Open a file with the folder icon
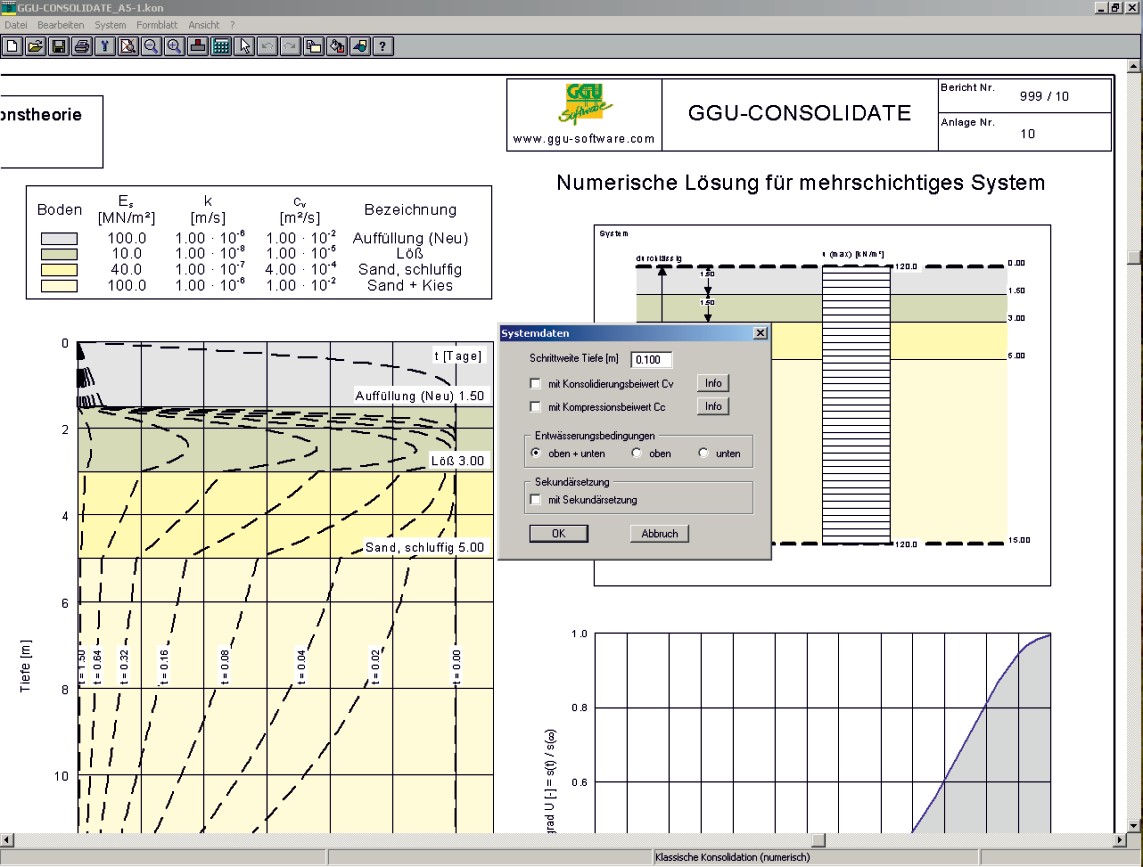Image resolution: width=1143 pixels, height=867 pixels. [x=35, y=47]
